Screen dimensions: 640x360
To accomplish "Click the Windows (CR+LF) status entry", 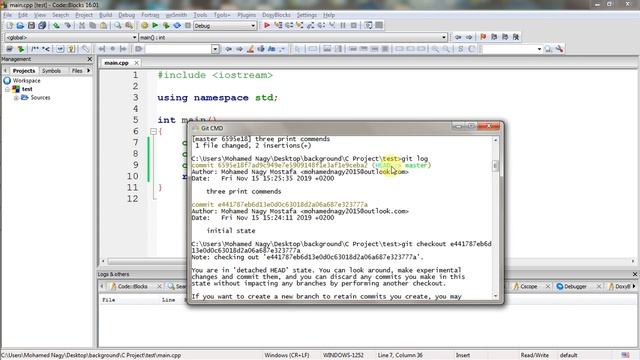I will point(287,356).
